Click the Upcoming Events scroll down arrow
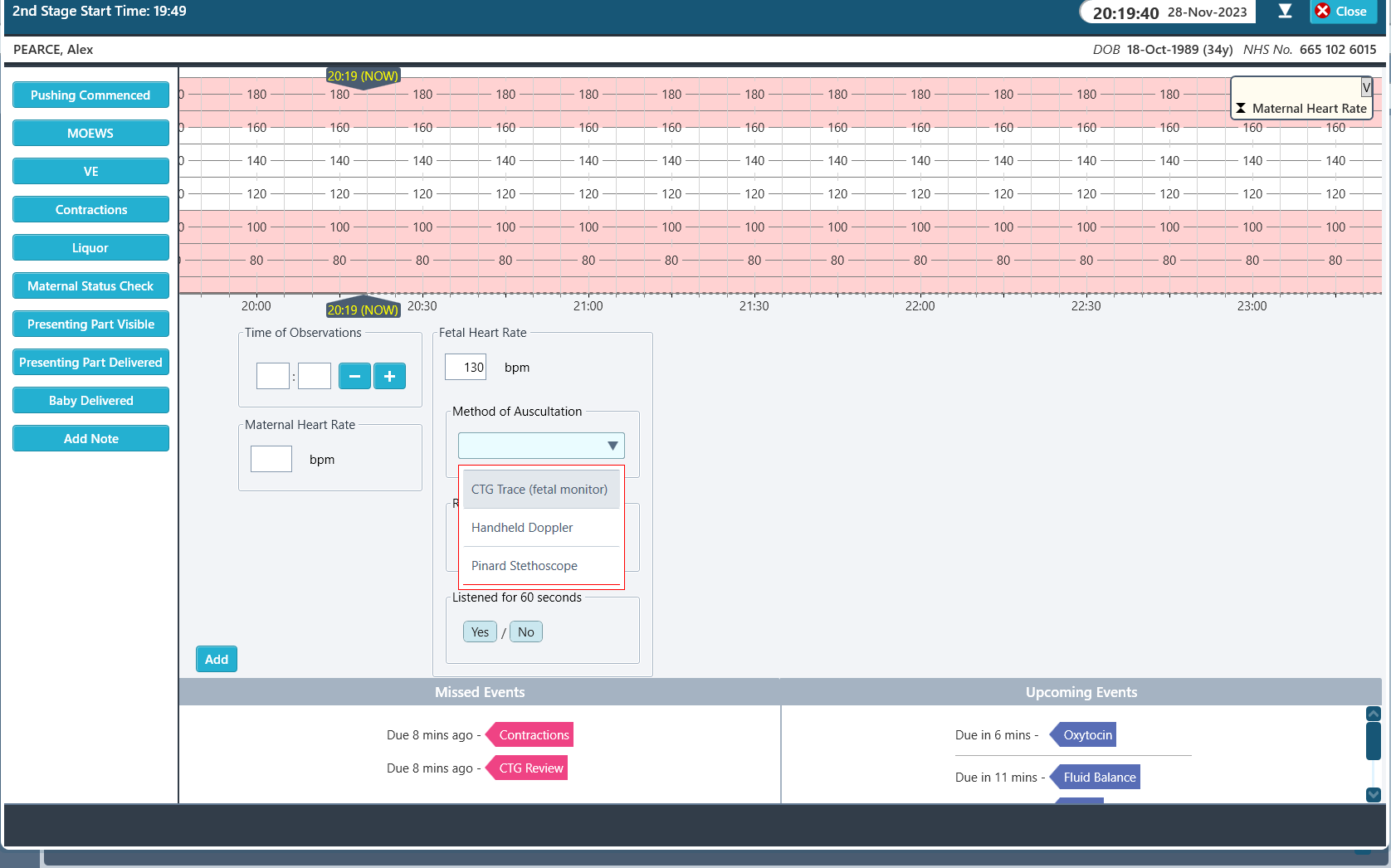Viewport: 1391px width, 868px height. tap(1373, 794)
